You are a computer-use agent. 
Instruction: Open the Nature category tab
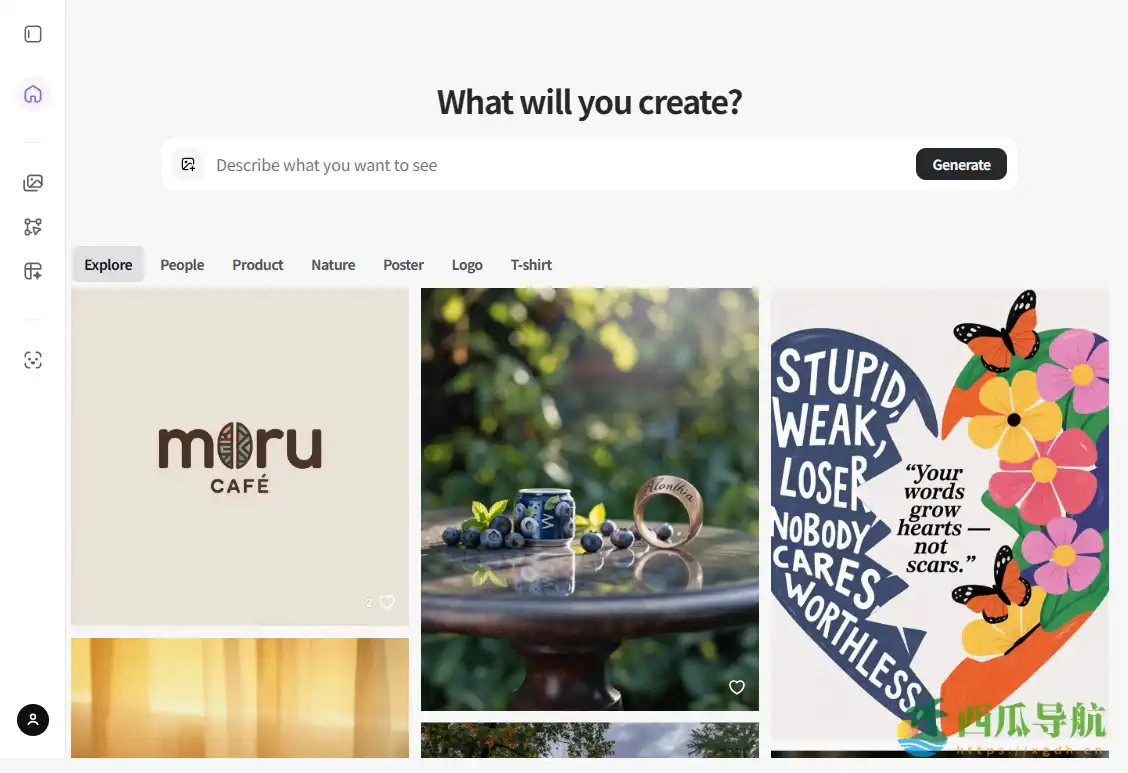click(x=333, y=265)
